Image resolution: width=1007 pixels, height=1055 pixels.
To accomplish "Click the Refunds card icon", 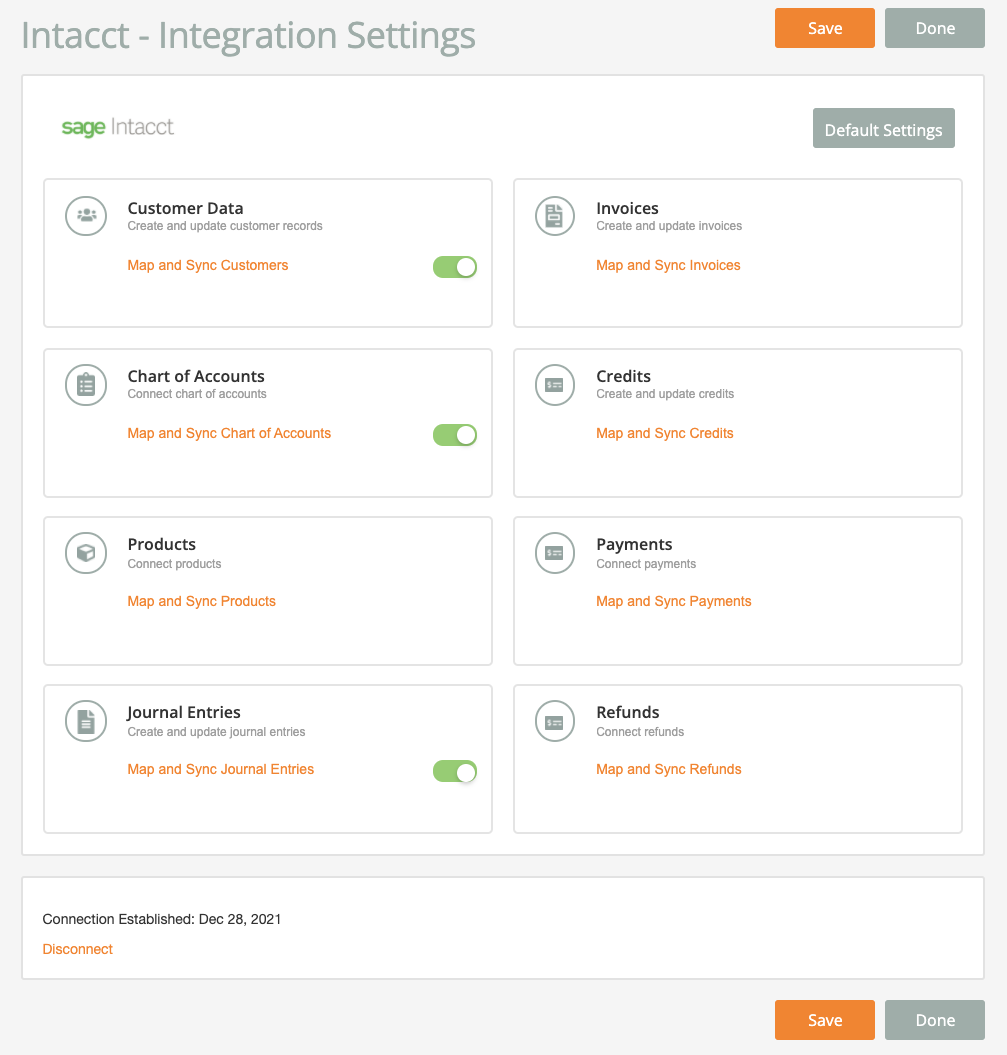I will click(554, 721).
